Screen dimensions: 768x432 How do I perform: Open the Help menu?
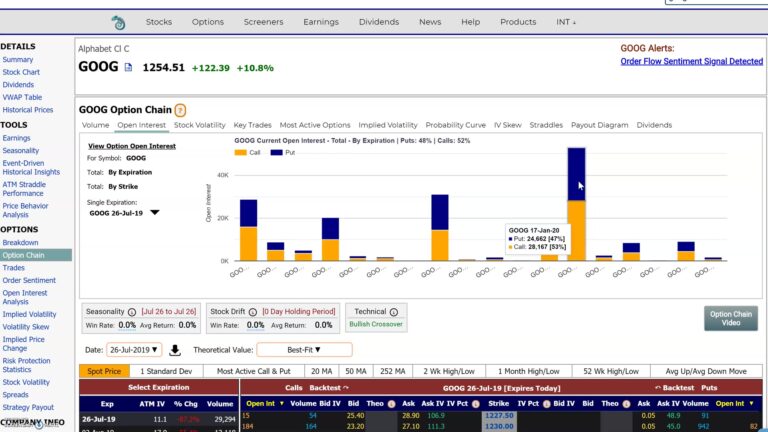(x=470, y=22)
